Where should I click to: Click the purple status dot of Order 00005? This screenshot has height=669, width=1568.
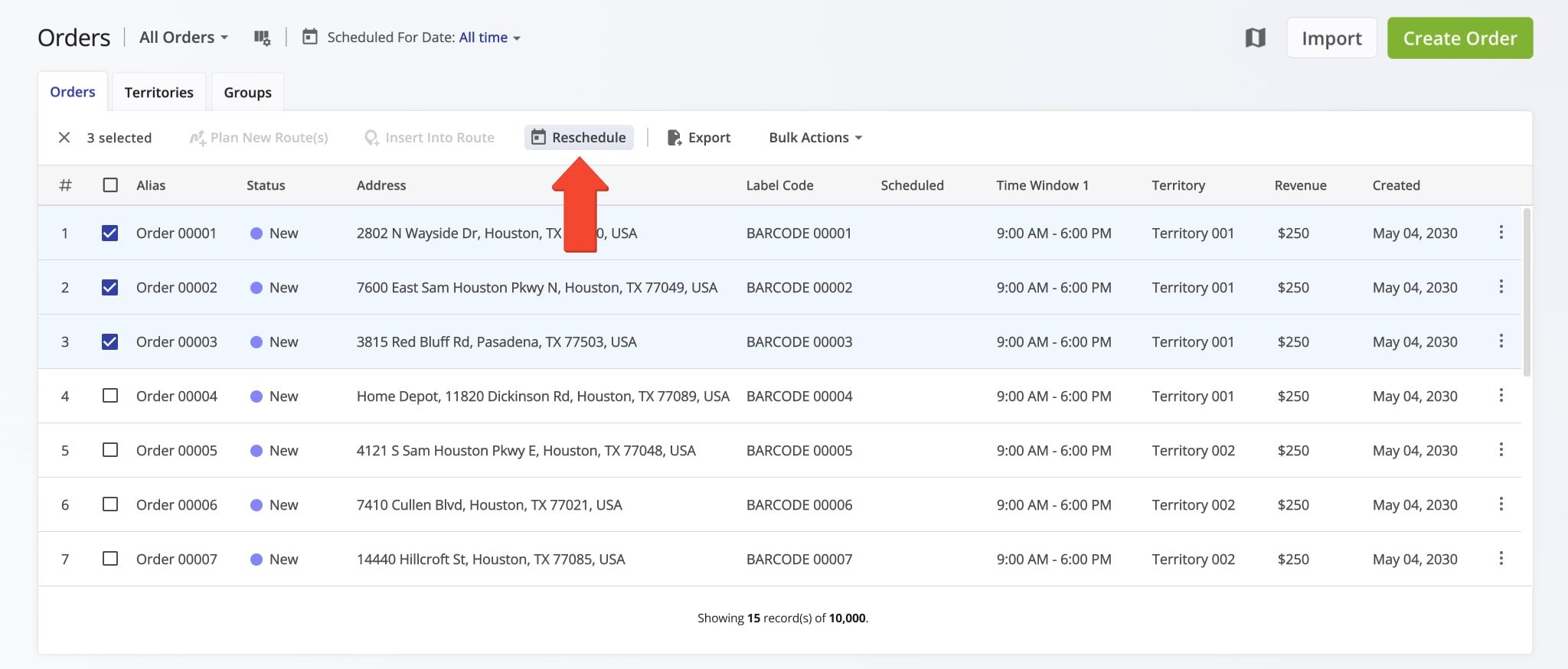256,451
